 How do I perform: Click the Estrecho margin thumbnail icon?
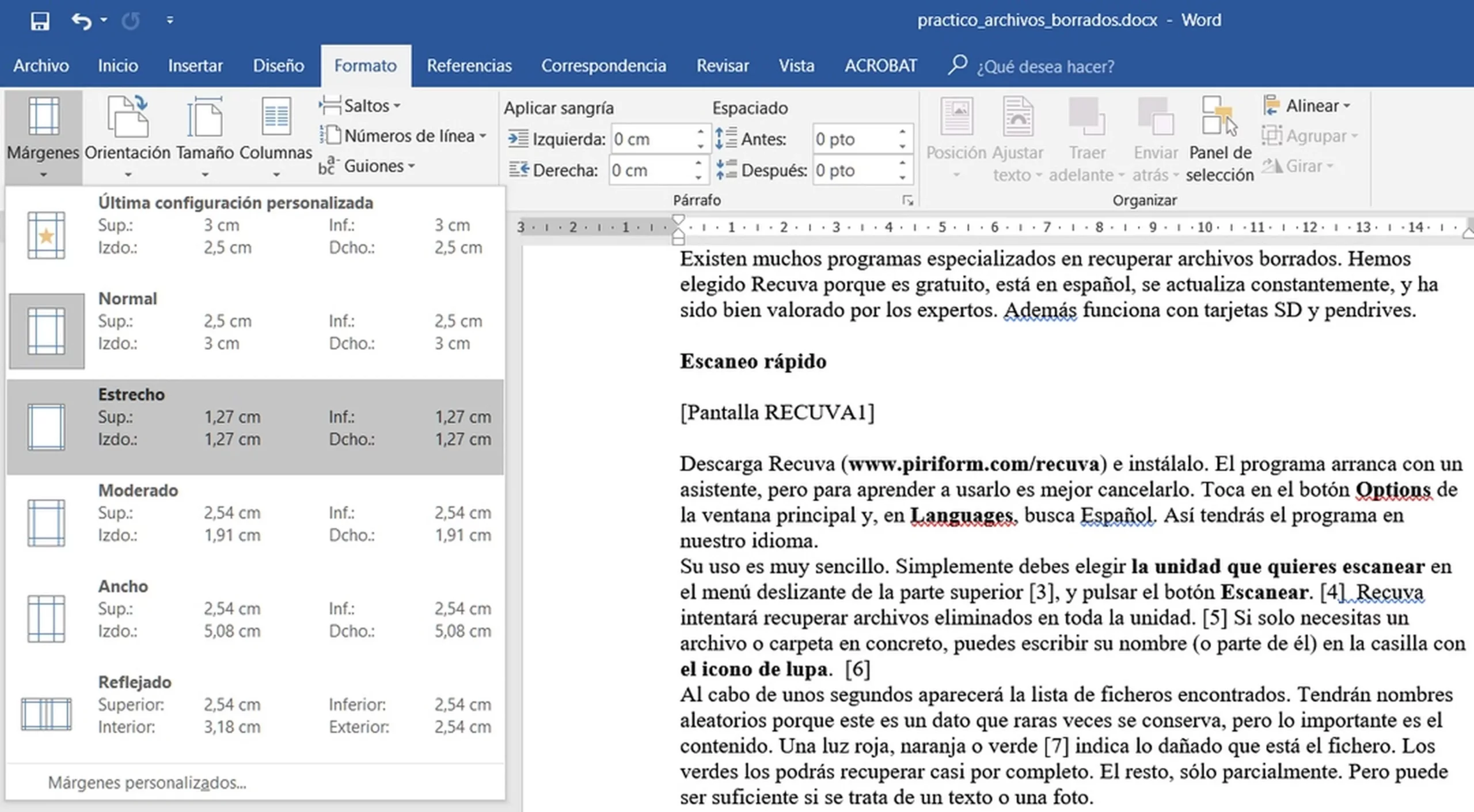(46, 427)
